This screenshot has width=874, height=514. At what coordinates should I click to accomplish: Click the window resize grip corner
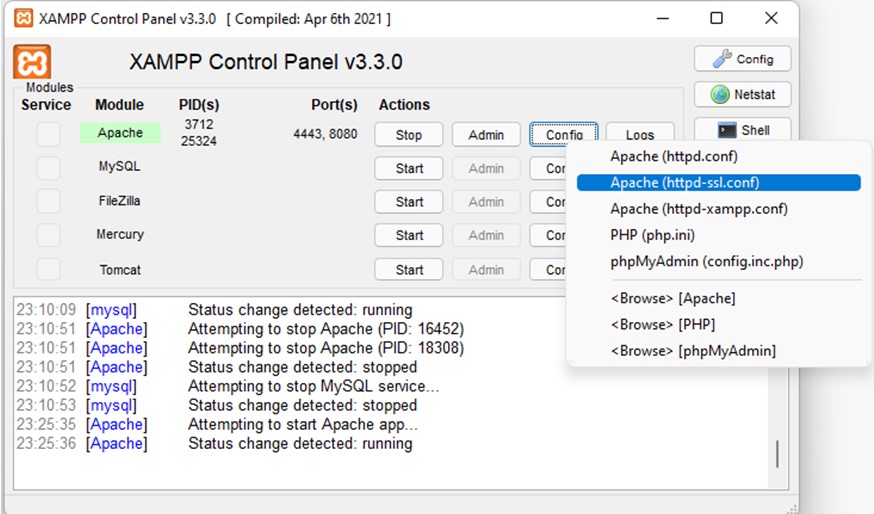tap(792, 508)
